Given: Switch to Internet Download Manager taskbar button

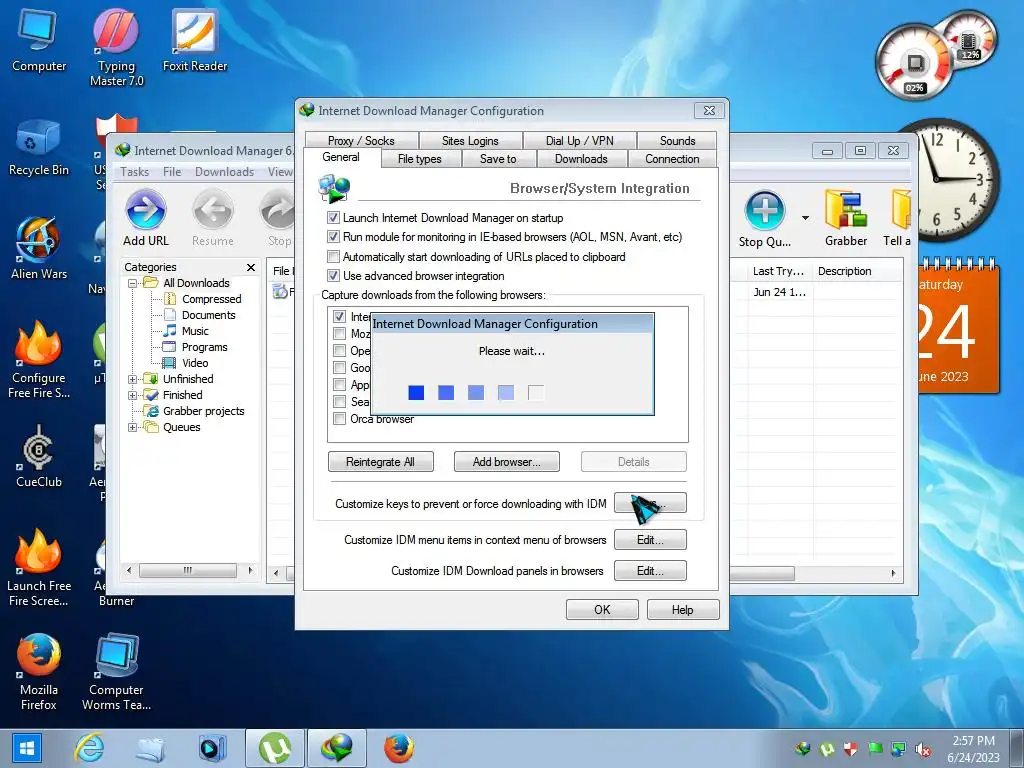Looking at the screenshot, I should point(337,748).
